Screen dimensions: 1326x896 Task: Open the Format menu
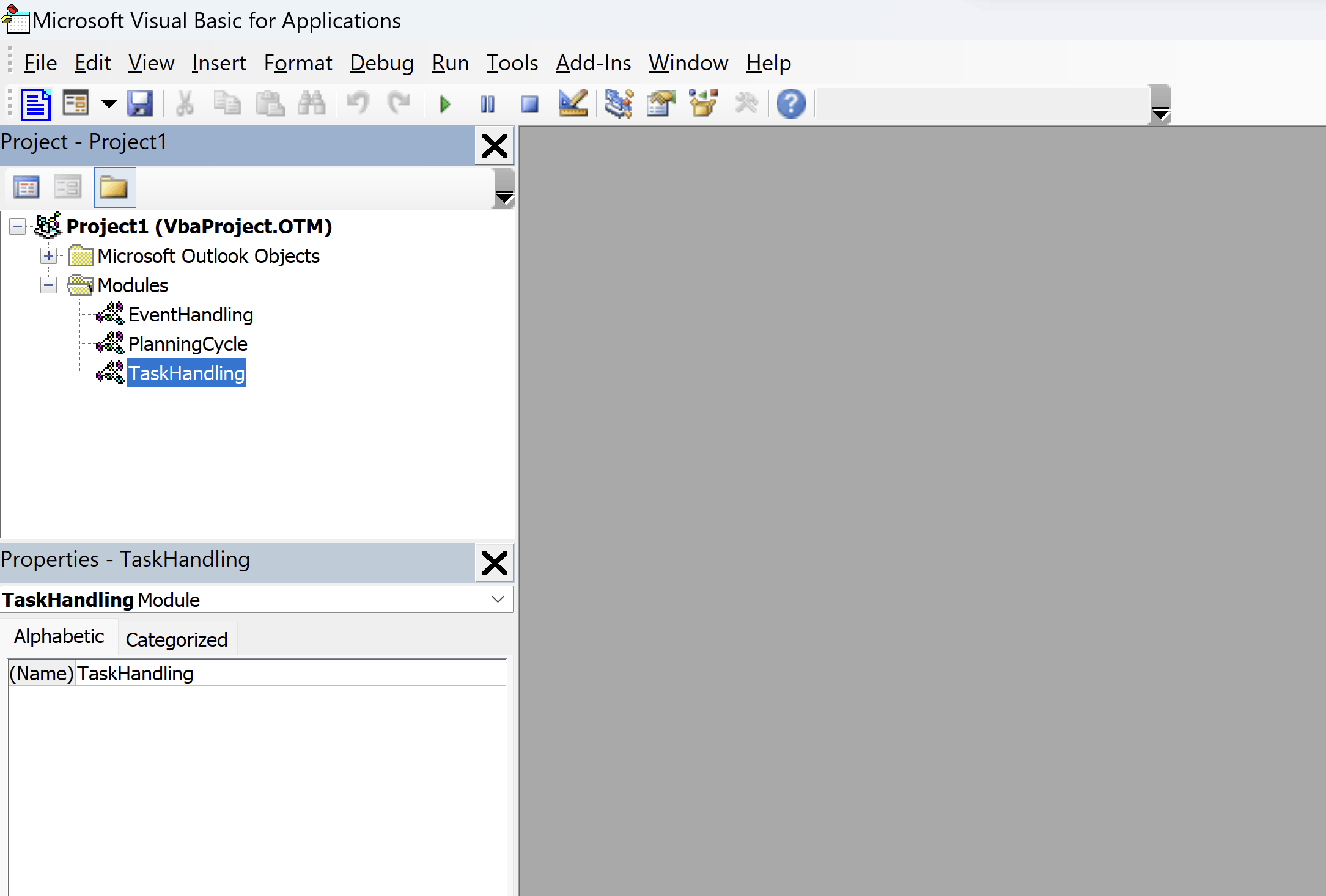pyautogui.click(x=298, y=63)
